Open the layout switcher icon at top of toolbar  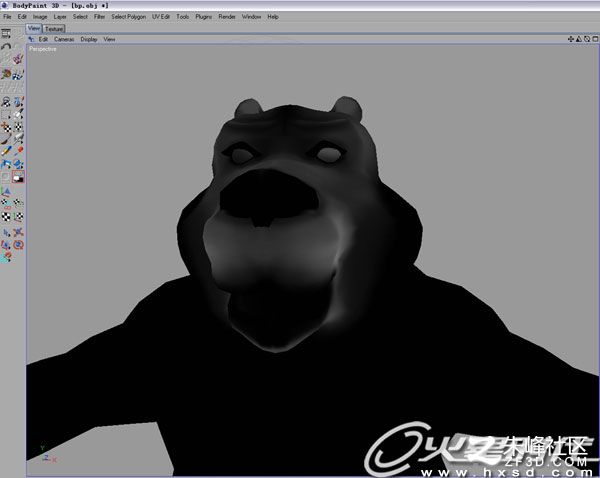tap(6, 34)
